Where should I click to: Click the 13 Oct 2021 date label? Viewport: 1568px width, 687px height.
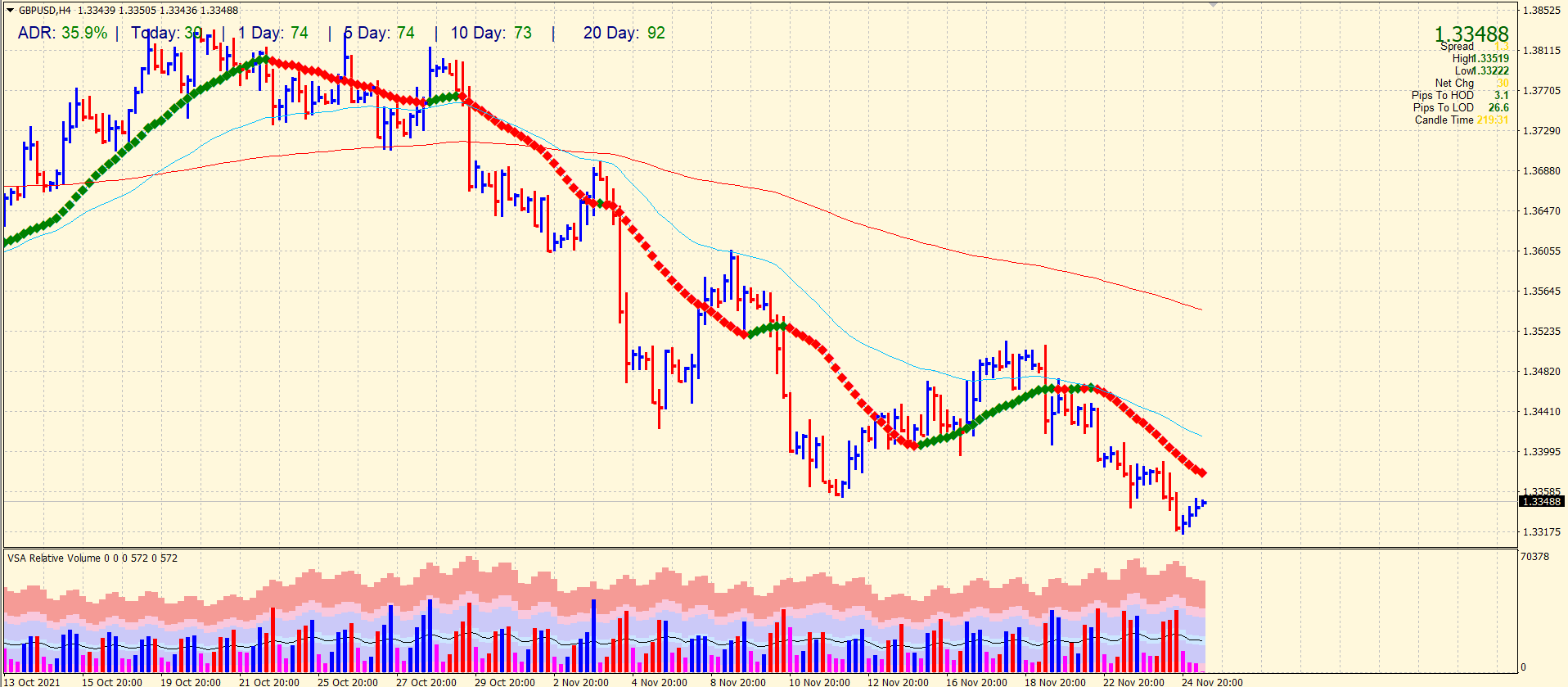[33, 682]
